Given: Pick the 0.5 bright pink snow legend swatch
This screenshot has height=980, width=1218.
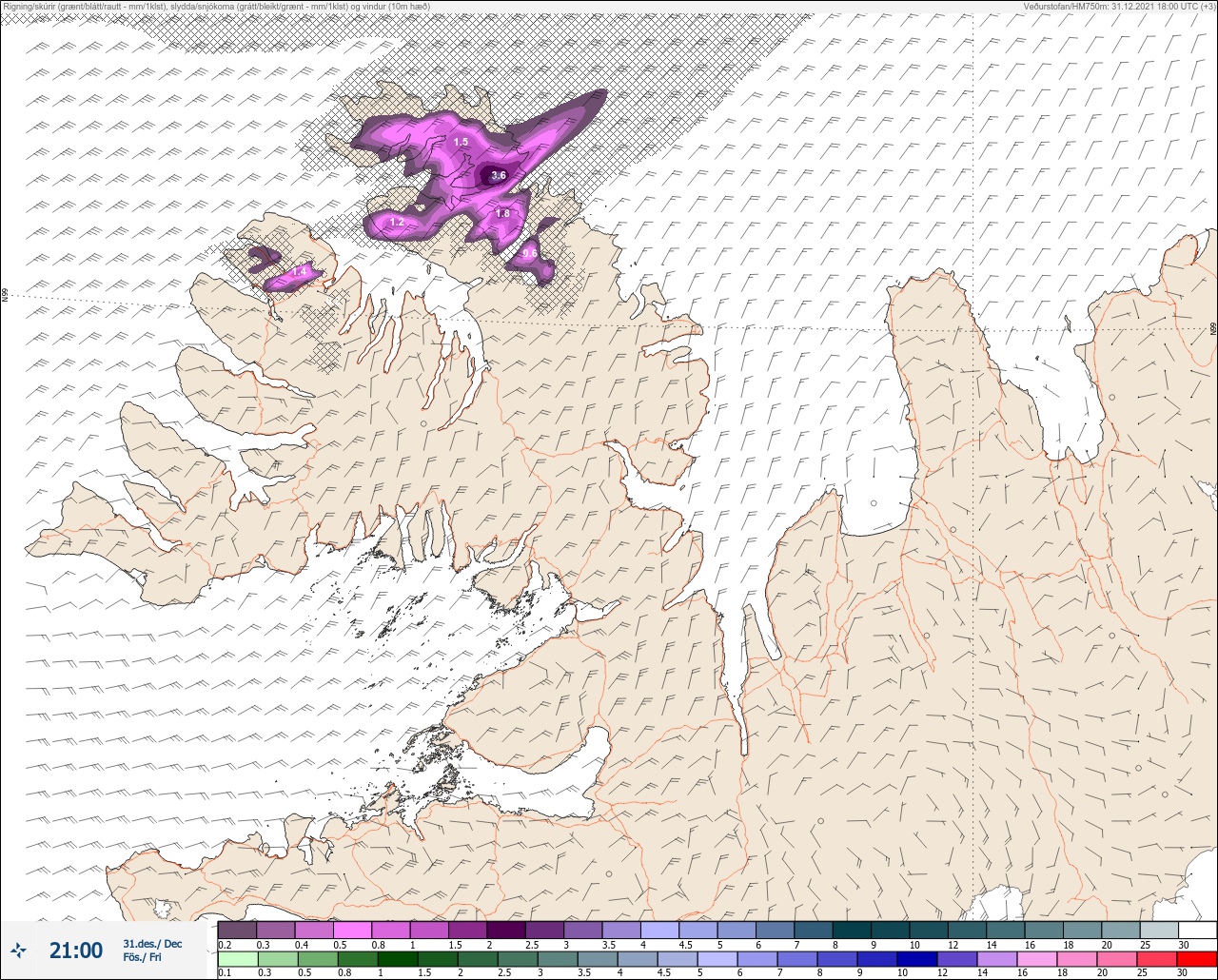Looking at the screenshot, I should tap(352, 930).
